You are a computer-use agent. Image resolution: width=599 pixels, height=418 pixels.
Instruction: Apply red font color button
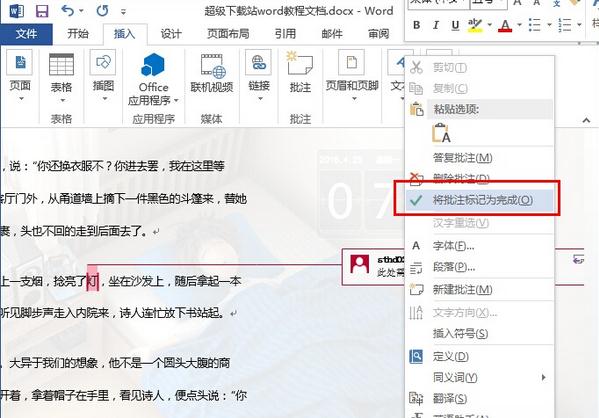click(x=505, y=25)
